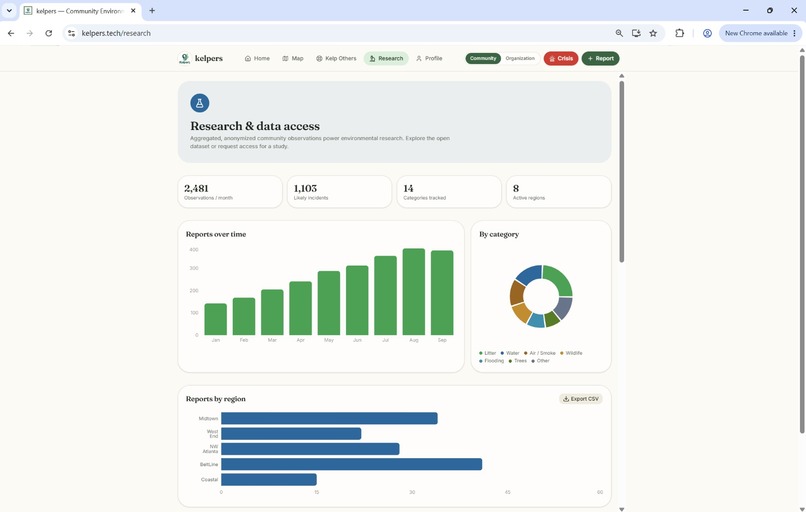
Task: Click the West End region bar
Action: pyautogui.click(x=291, y=434)
